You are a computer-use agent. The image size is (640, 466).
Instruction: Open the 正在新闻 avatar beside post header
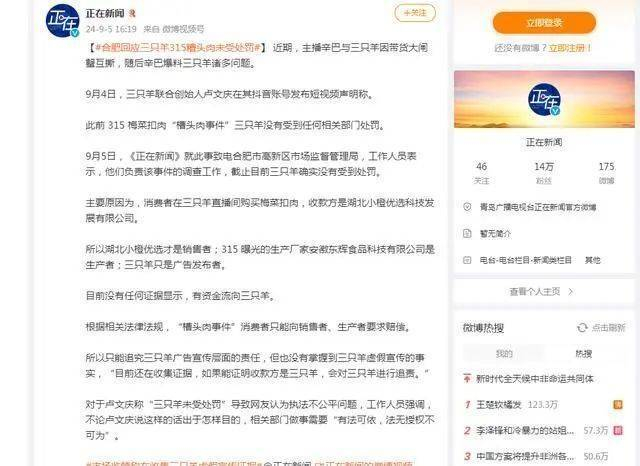pyautogui.click(x=62, y=21)
